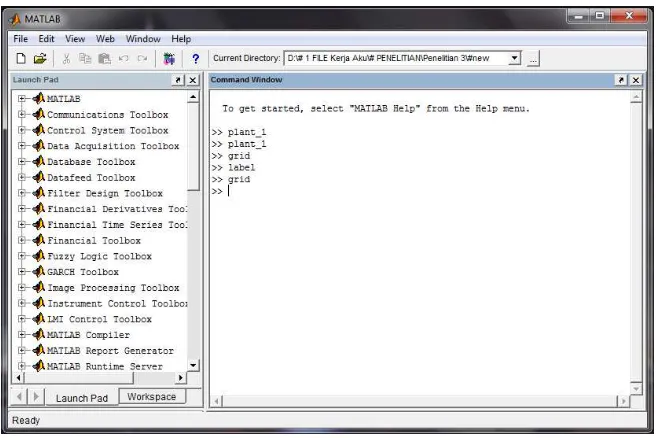
Task: Click the Current Directory path field
Action: click(x=397, y=58)
